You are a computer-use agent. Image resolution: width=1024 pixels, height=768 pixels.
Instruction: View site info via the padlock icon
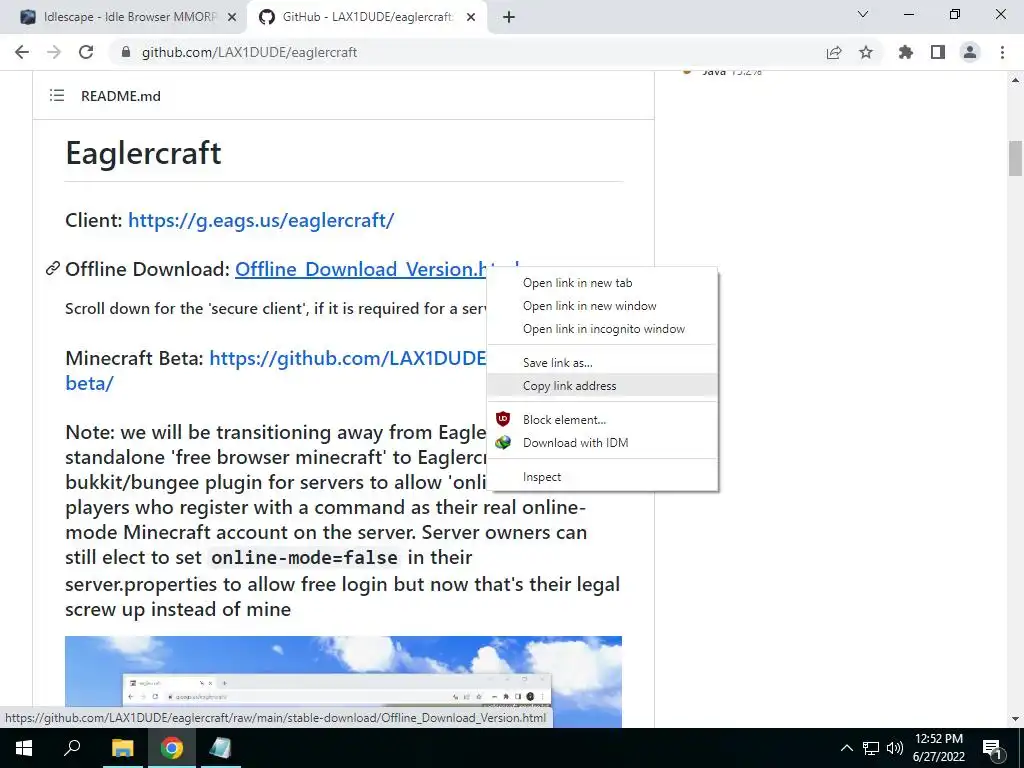[x=126, y=52]
